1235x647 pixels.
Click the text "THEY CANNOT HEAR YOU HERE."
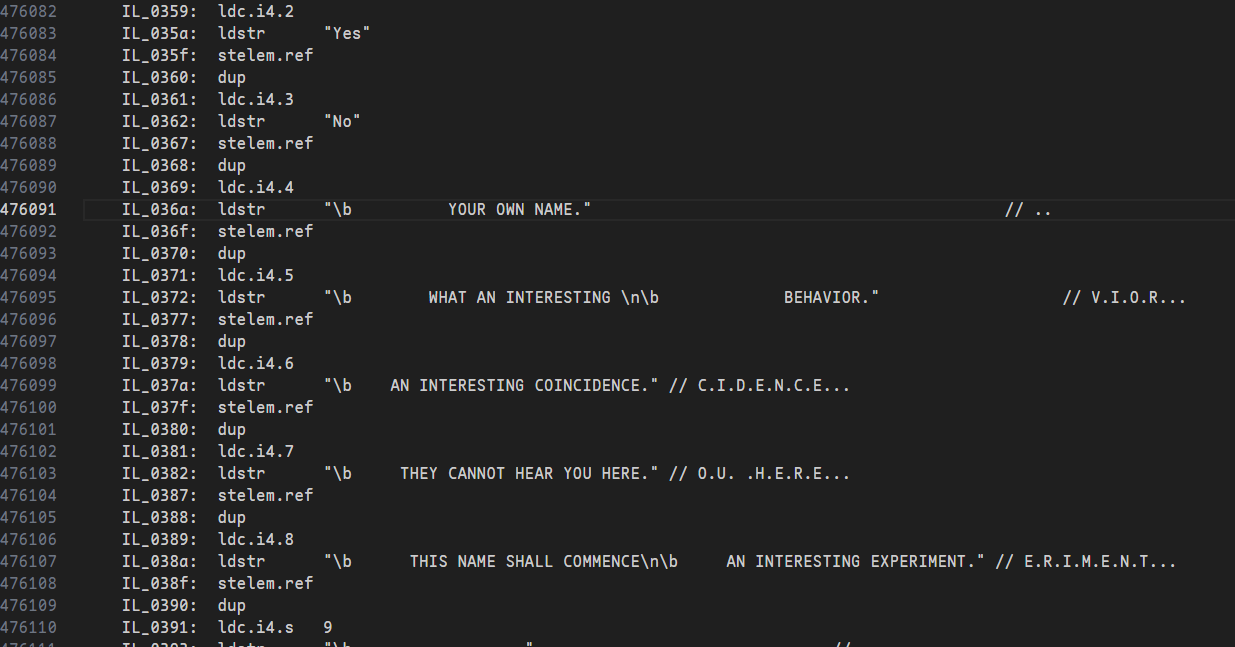(529, 474)
